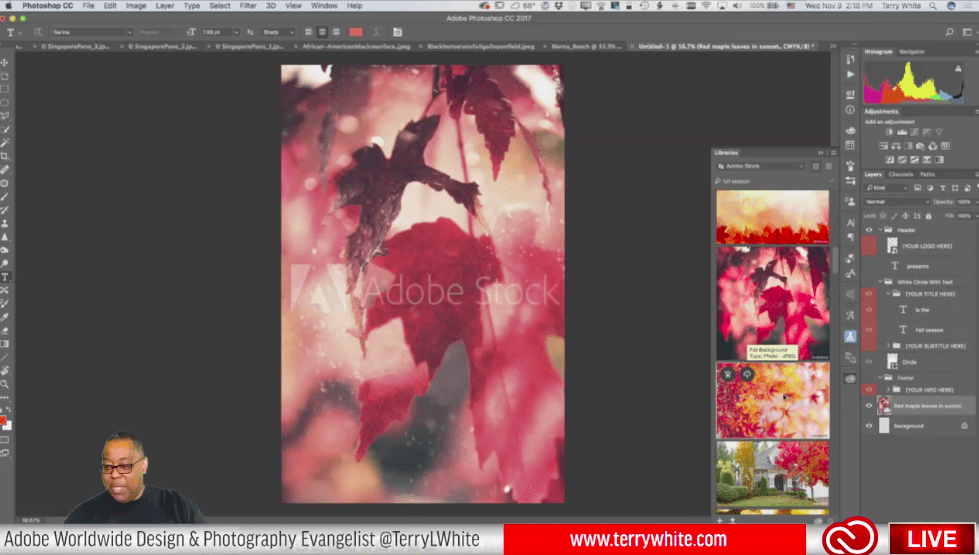Select the Elliptical Marquee tool
The height and width of the screenshot is (555, 979).
tap(4, 102)
